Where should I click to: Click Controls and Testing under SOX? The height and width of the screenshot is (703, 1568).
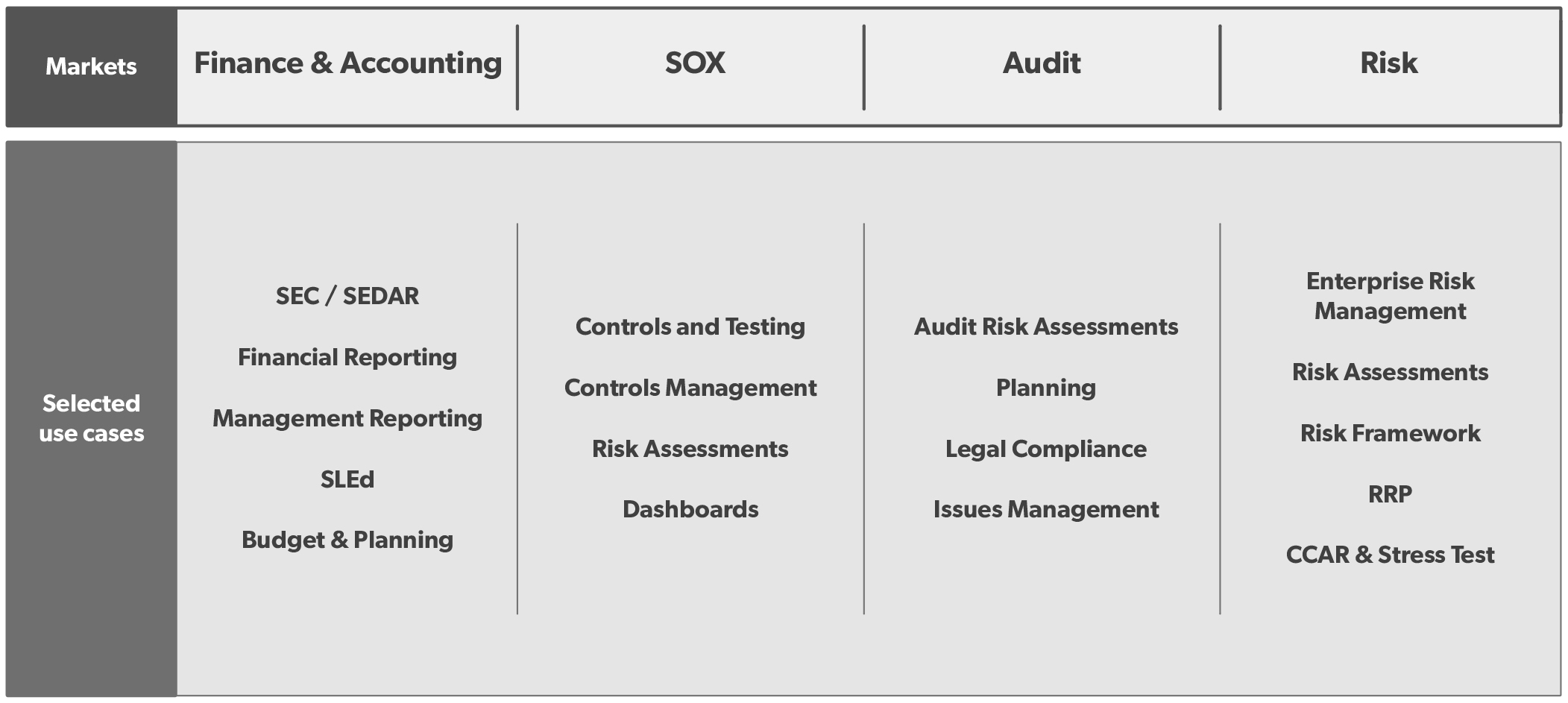tap(690, 327)
